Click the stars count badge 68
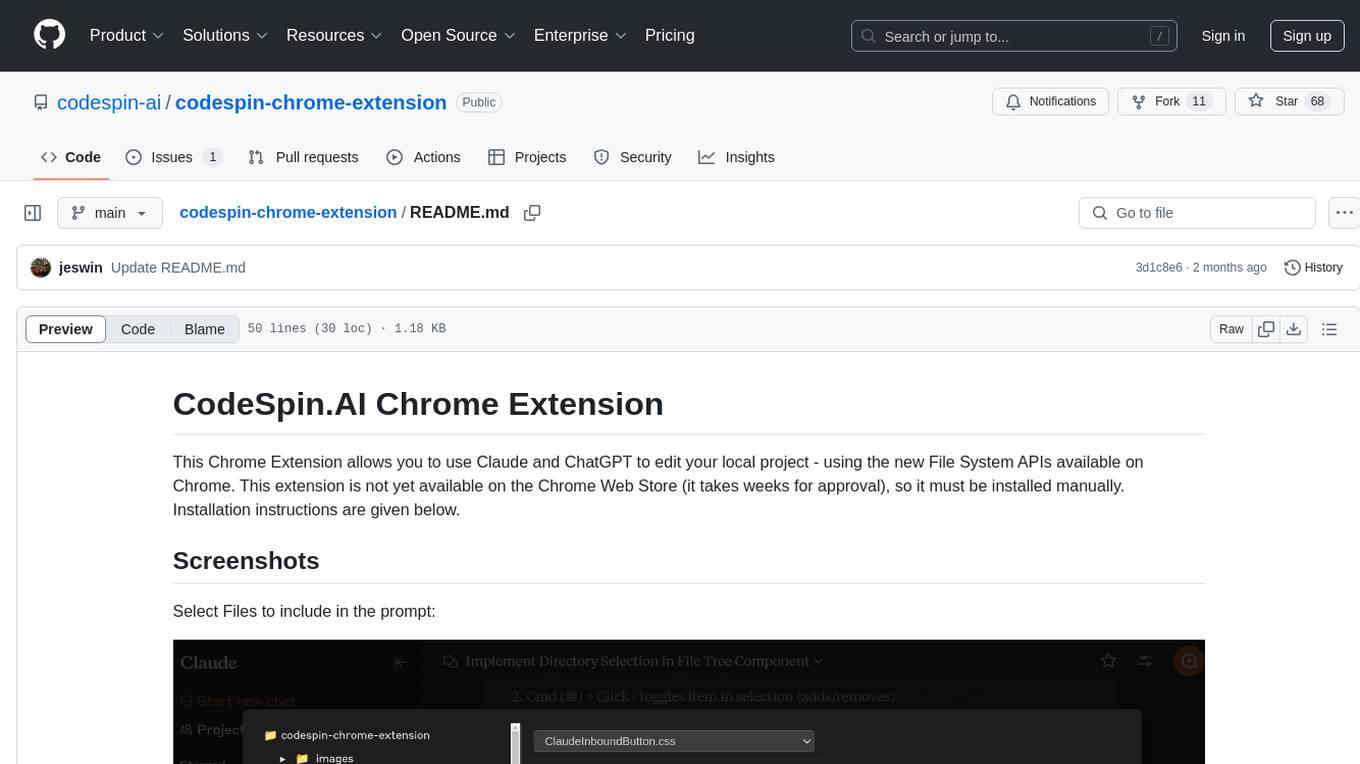 pos(1317,101)
